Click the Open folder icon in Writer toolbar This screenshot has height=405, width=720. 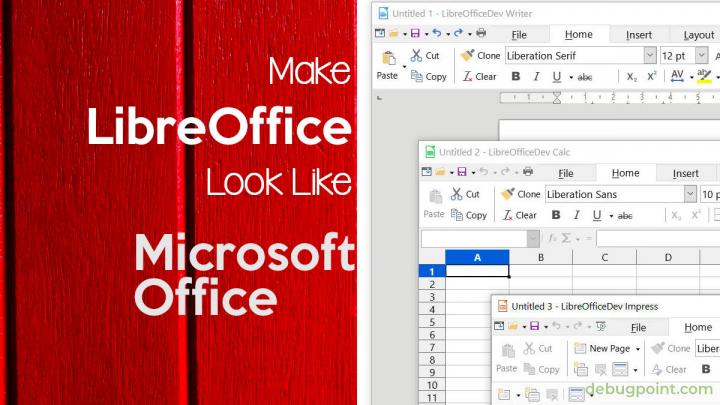click(x=394, y=33)
